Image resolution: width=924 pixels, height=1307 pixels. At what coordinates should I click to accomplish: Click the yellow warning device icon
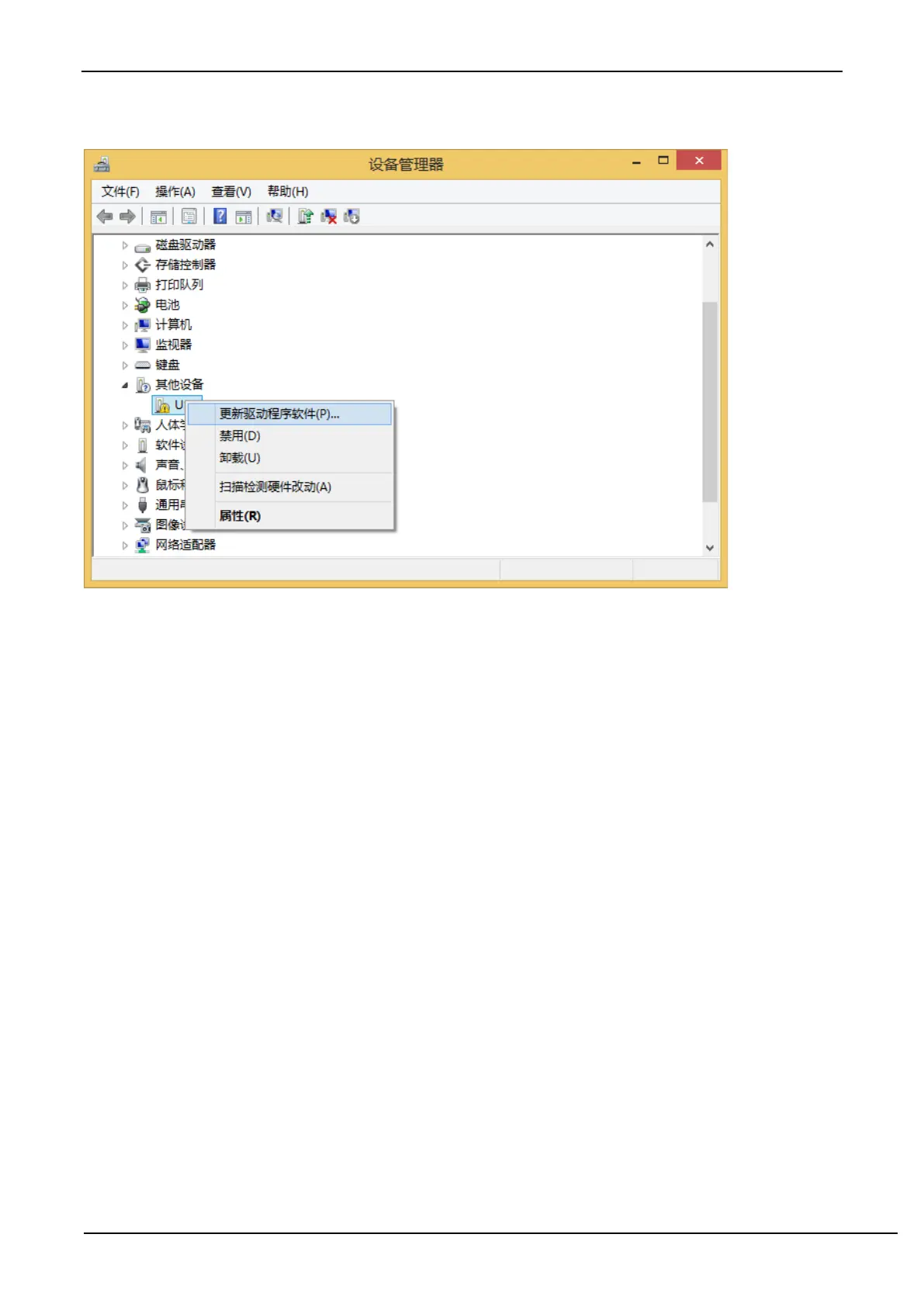pos(162,405)
